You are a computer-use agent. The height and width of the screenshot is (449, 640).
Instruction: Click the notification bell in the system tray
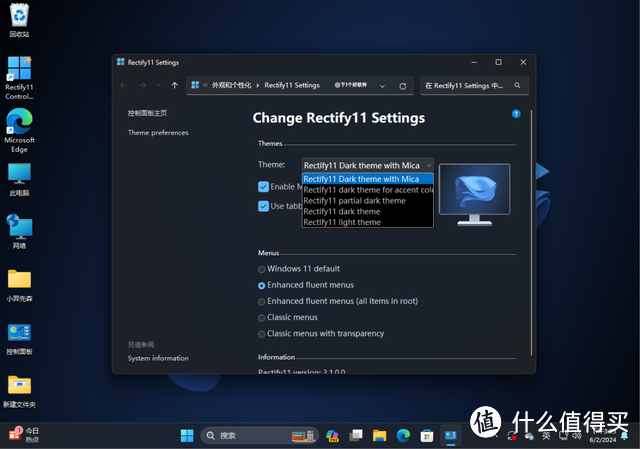pyautogui.click(x=624, y=436)
